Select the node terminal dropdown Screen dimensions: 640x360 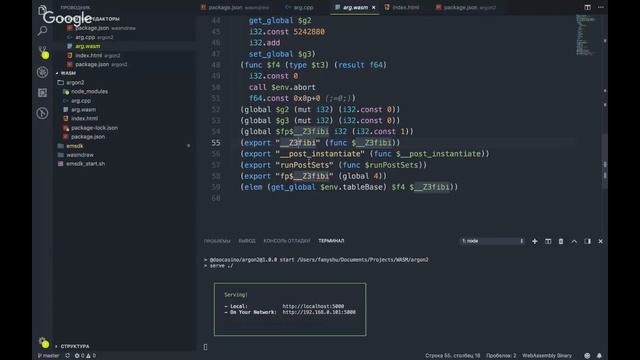[x=492, y=241]
